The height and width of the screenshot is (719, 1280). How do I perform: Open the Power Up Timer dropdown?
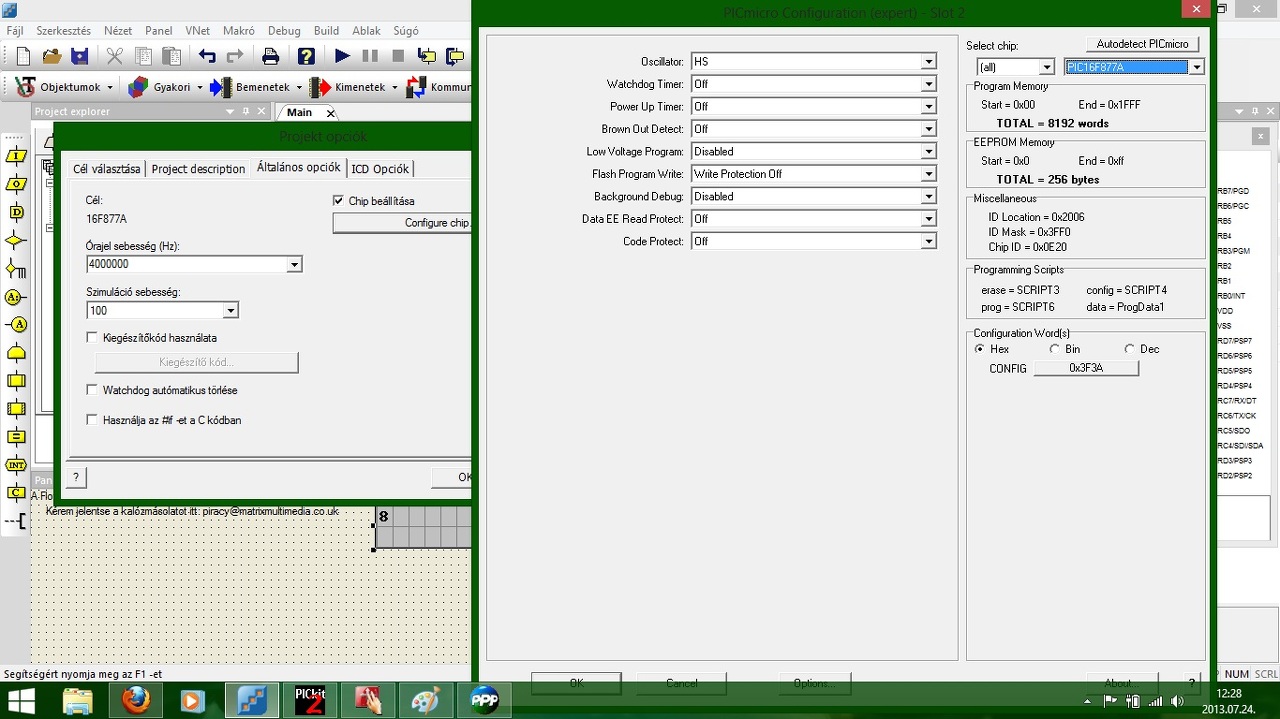pos(928,107)
